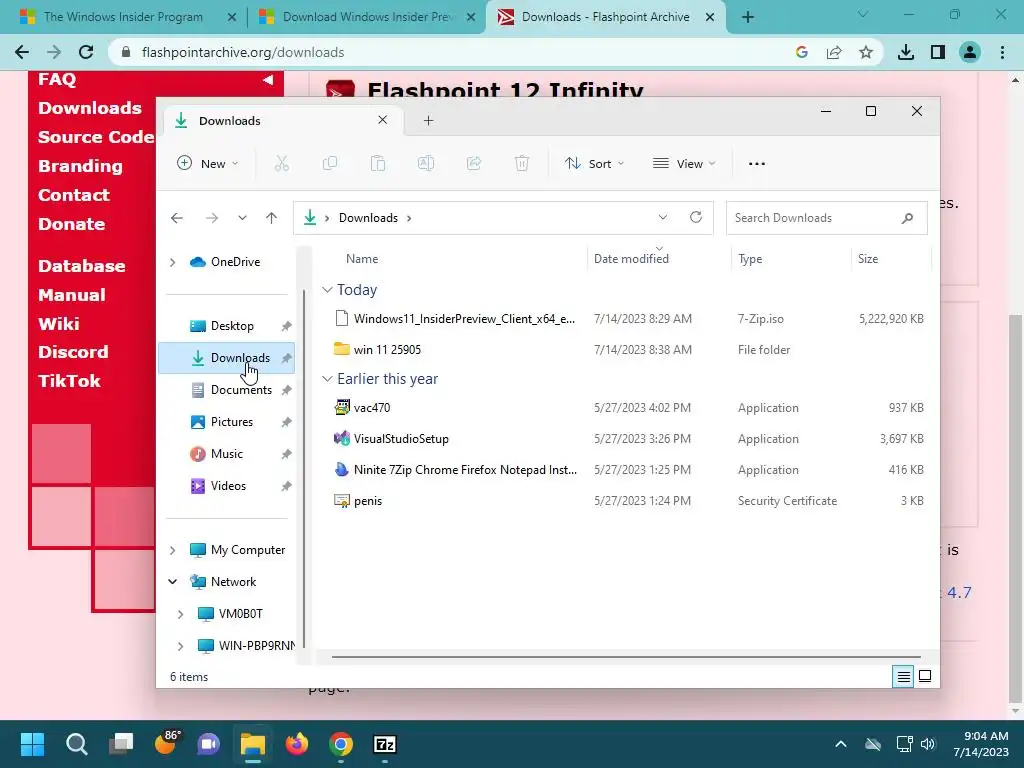This screenshot has width=1024, height=768.
Task: Open Chrome downloads tray icon
Action: point(906,52)
